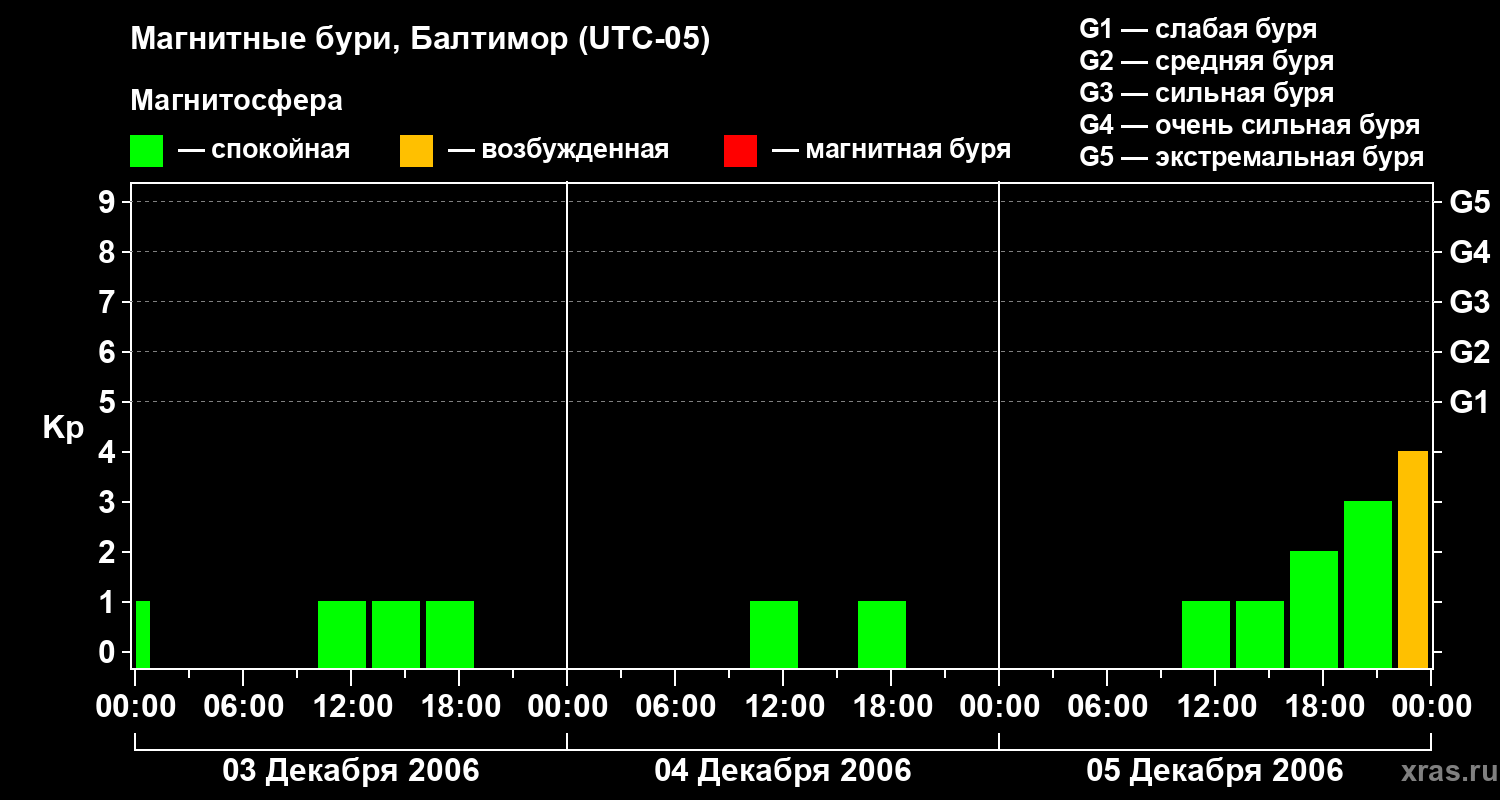Click the 'Магнитосфера' heading

(236, 101)
